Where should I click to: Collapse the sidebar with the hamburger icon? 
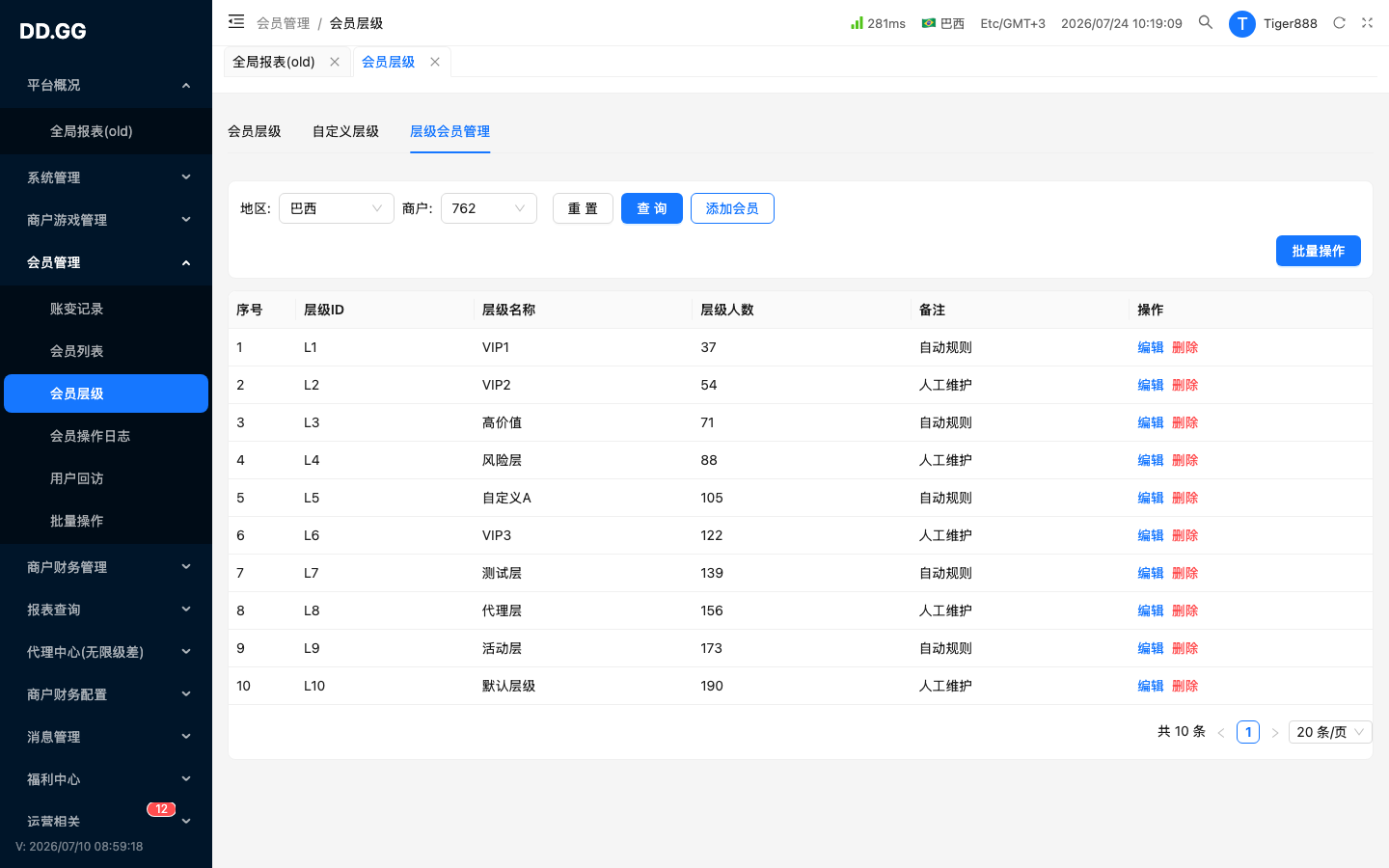click(236, 21)
